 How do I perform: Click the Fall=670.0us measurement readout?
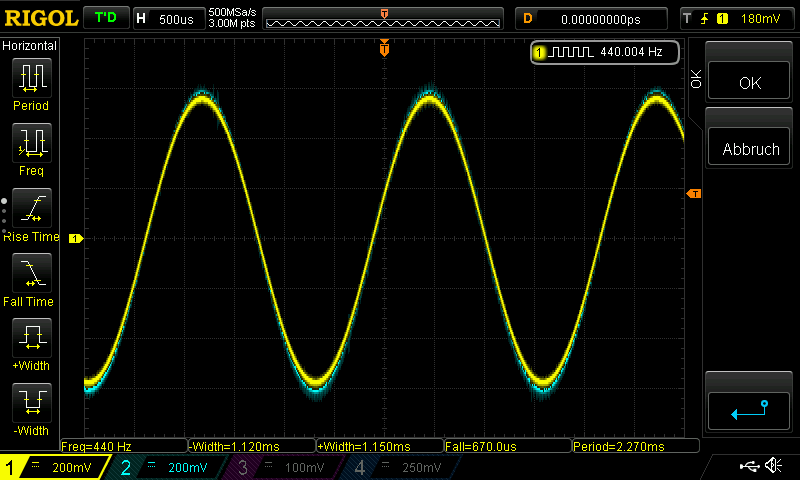508,446
